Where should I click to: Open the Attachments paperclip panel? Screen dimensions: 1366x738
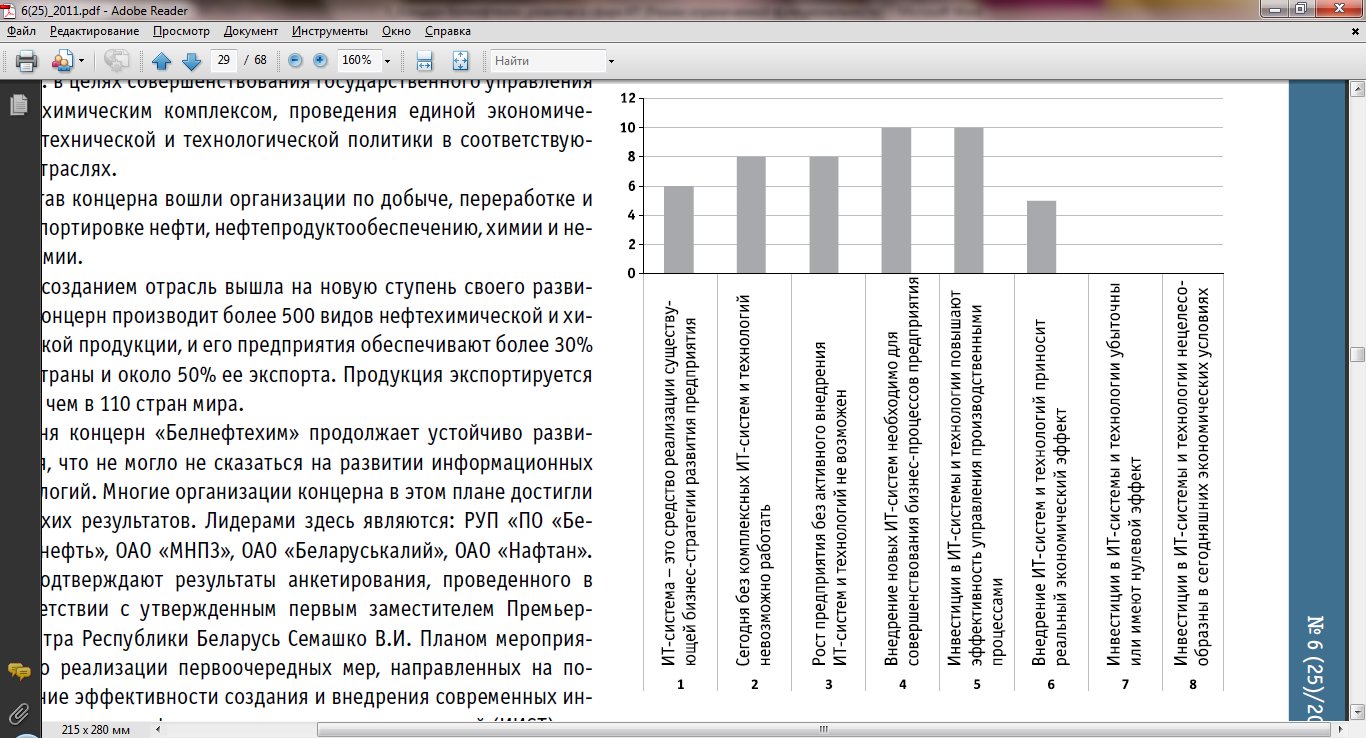pos(18,713)
